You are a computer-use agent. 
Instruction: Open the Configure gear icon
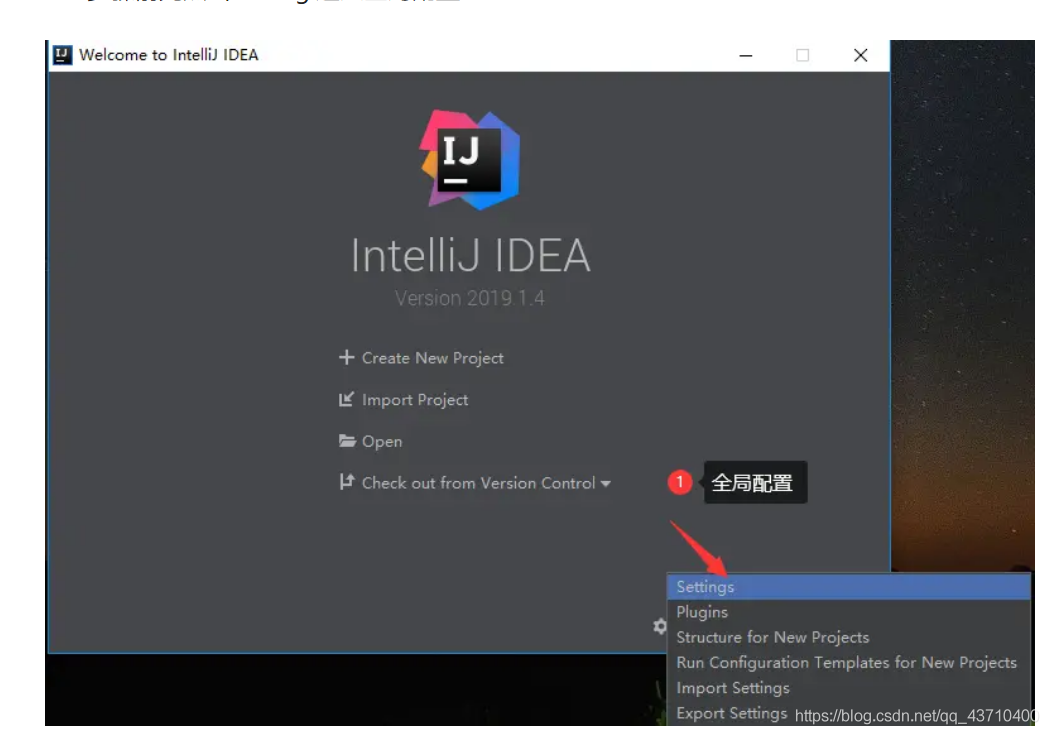660,626
